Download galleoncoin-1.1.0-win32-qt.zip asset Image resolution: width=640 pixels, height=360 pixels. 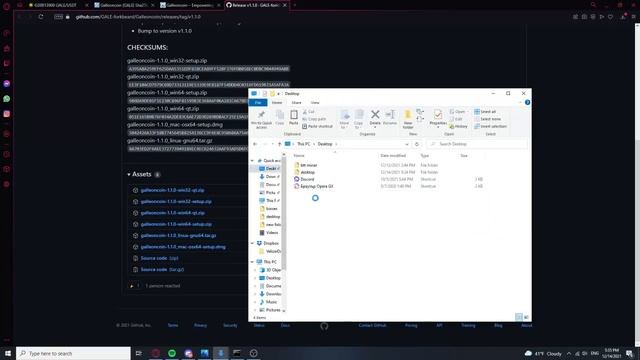coord(172,190)
